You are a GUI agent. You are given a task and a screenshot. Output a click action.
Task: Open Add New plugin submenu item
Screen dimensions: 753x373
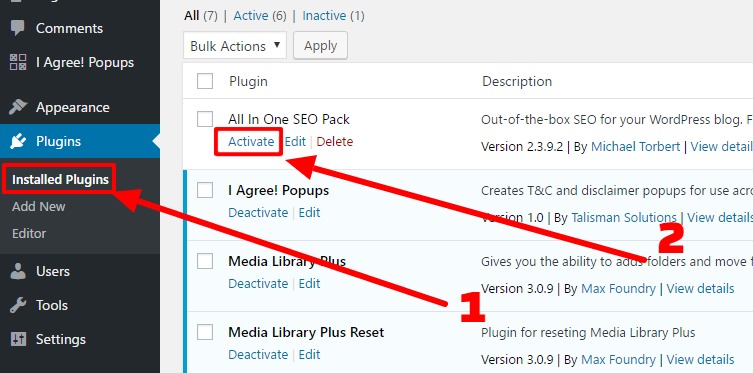tap(38, 206)
